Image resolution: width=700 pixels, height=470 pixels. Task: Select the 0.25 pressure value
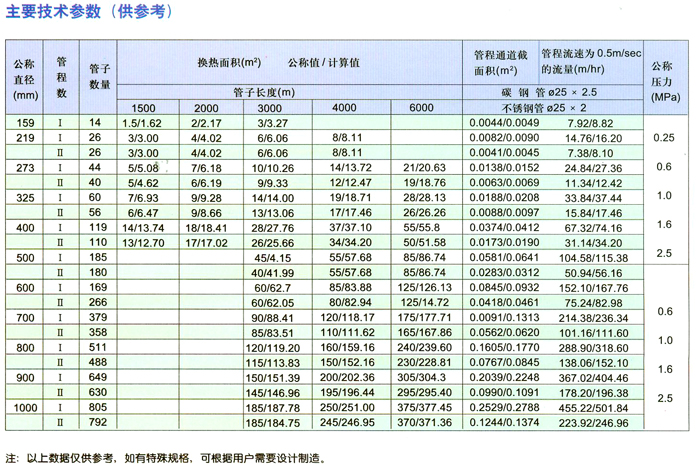[663, 137]
